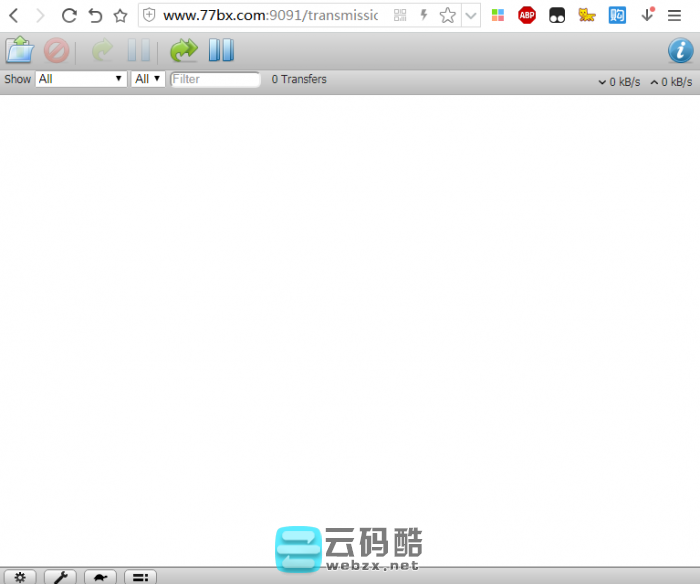Click the undo-close-tab curved arrow icon
Screen dimensions: 700x584
pos(95,16)
